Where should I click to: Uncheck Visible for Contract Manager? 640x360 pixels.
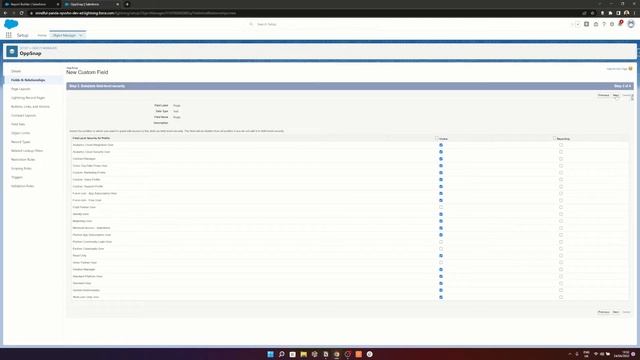tap(441, 159)
